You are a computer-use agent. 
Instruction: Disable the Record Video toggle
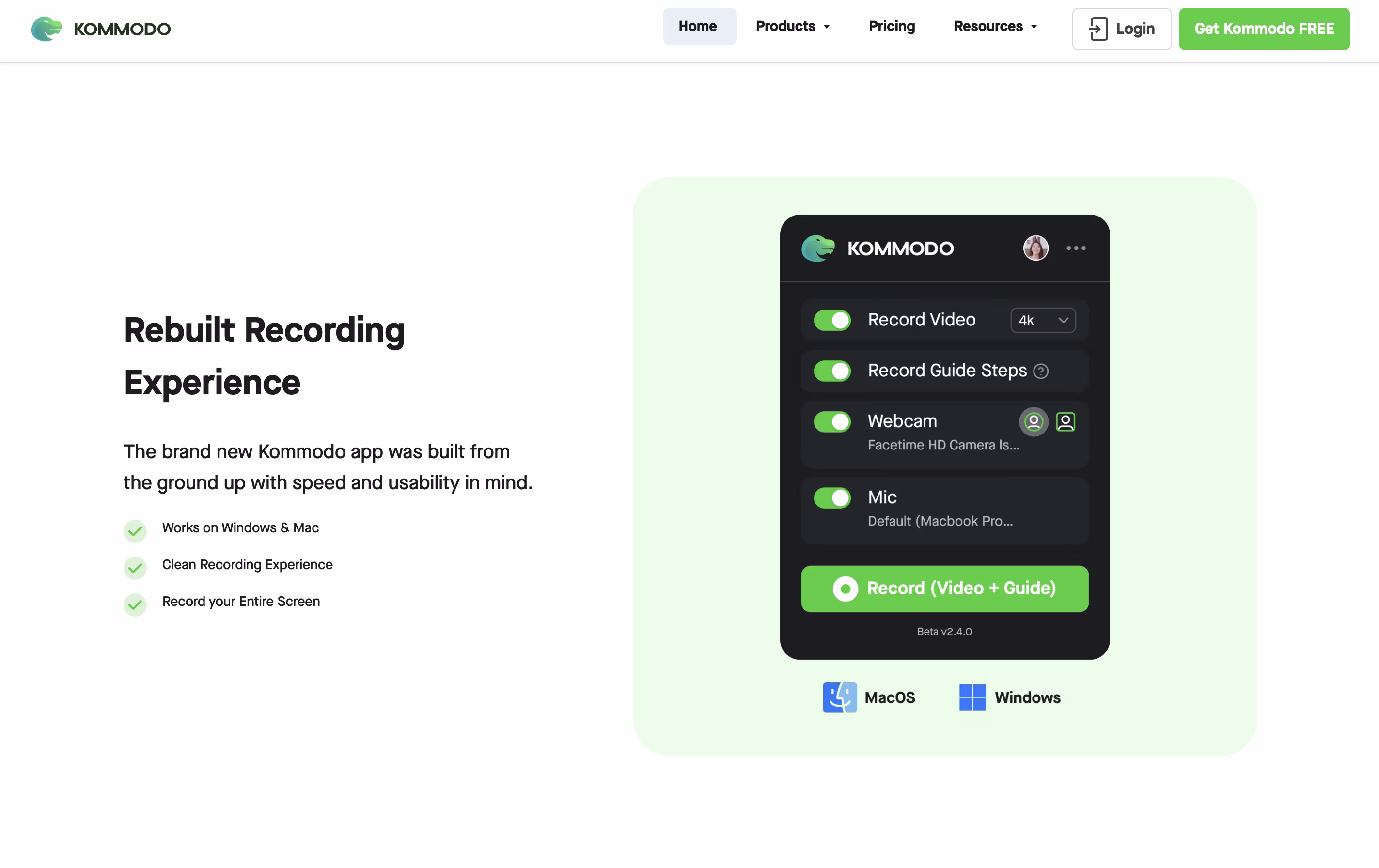point(832,320)
